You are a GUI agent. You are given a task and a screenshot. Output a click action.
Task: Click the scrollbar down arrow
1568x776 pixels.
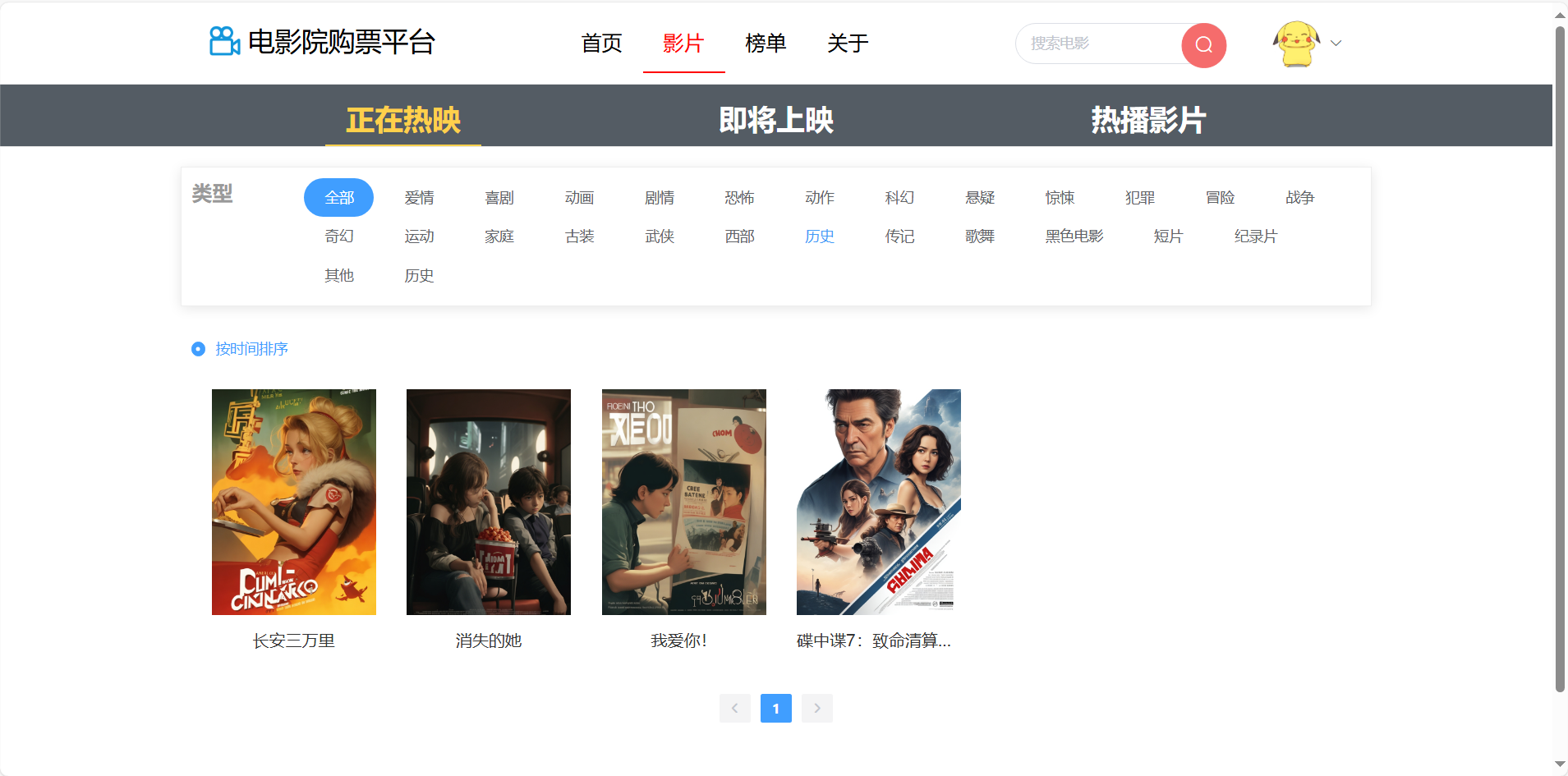pyautogui.click(x=1560, y=765)
